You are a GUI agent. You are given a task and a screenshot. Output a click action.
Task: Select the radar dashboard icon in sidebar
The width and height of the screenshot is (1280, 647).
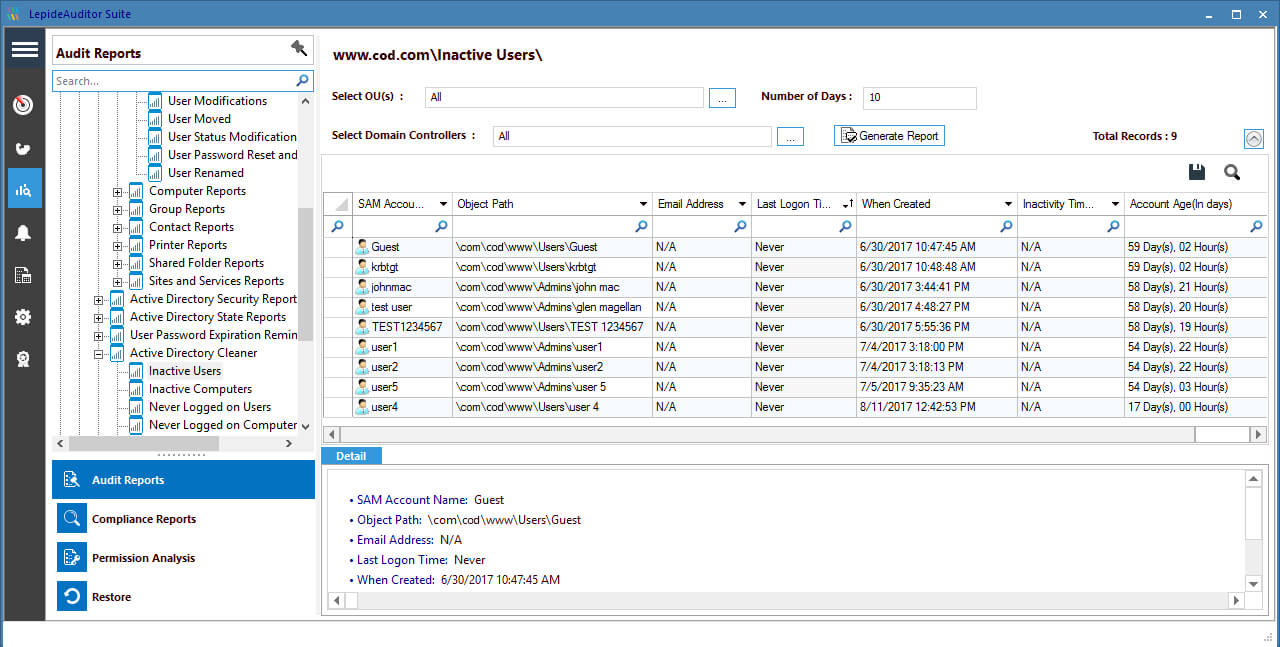click(x=23, y=104)
